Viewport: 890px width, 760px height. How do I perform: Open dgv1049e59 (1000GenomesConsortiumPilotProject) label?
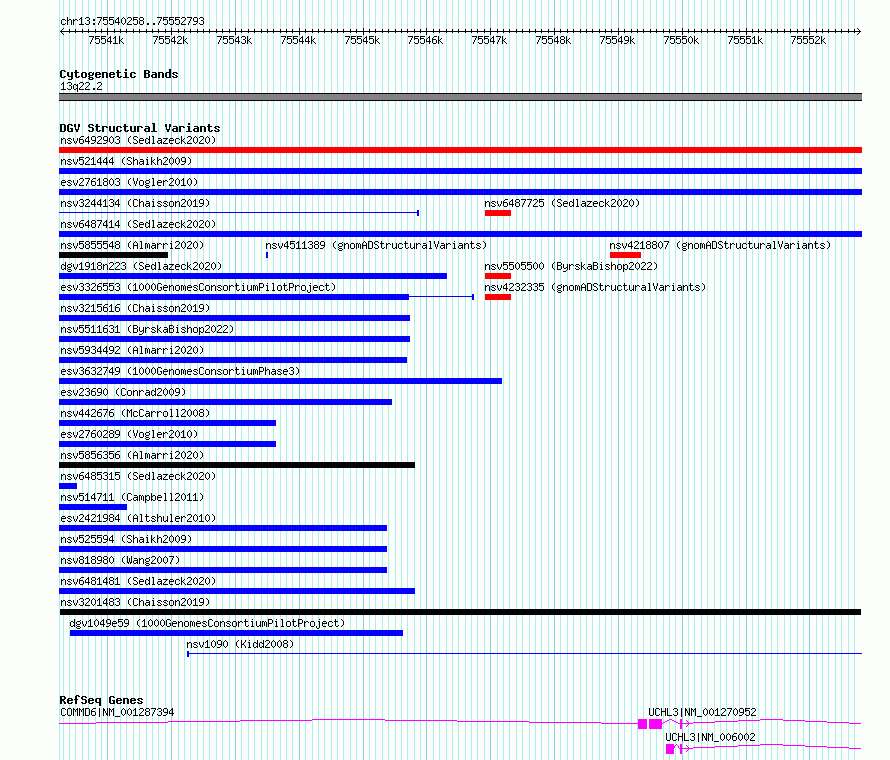(207, 623)
